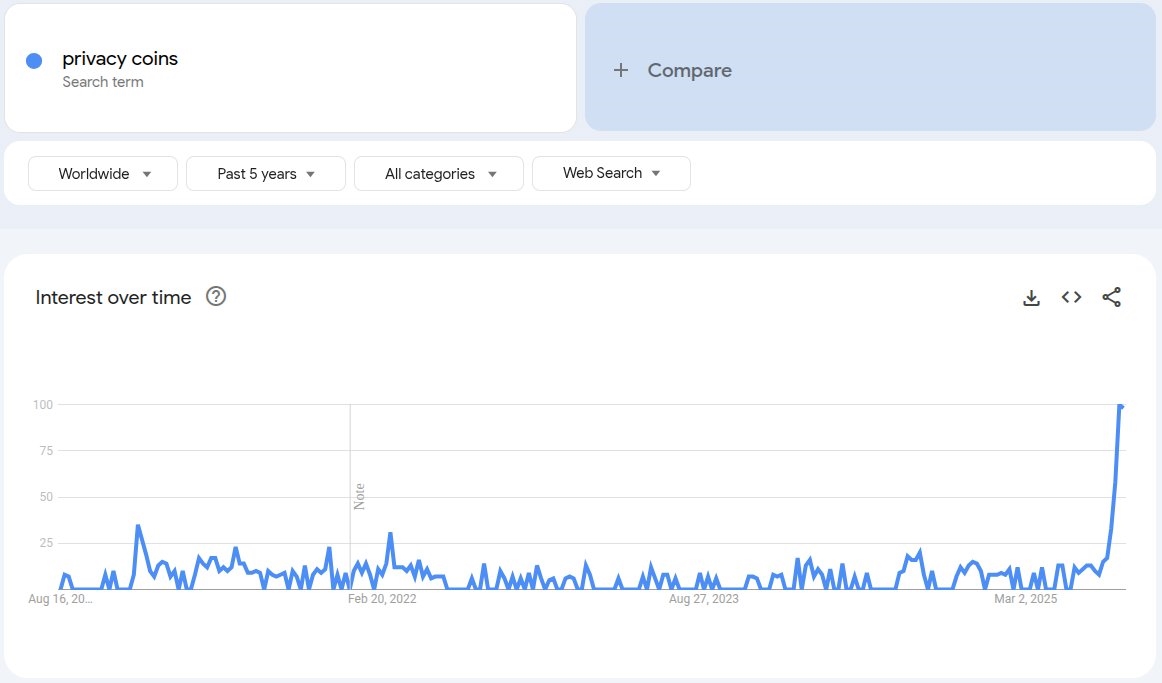This screenshot has width=1162, height=683.
Task: Edit the privacy coins search term
Action: pyautogui.click(x=120, y=59)
